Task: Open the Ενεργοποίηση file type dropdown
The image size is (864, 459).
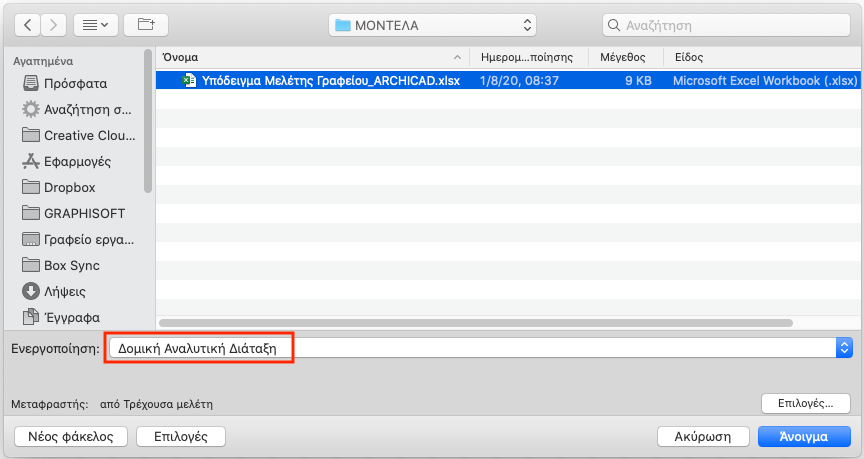Action: pyautogui.click(x=480, y=348)
